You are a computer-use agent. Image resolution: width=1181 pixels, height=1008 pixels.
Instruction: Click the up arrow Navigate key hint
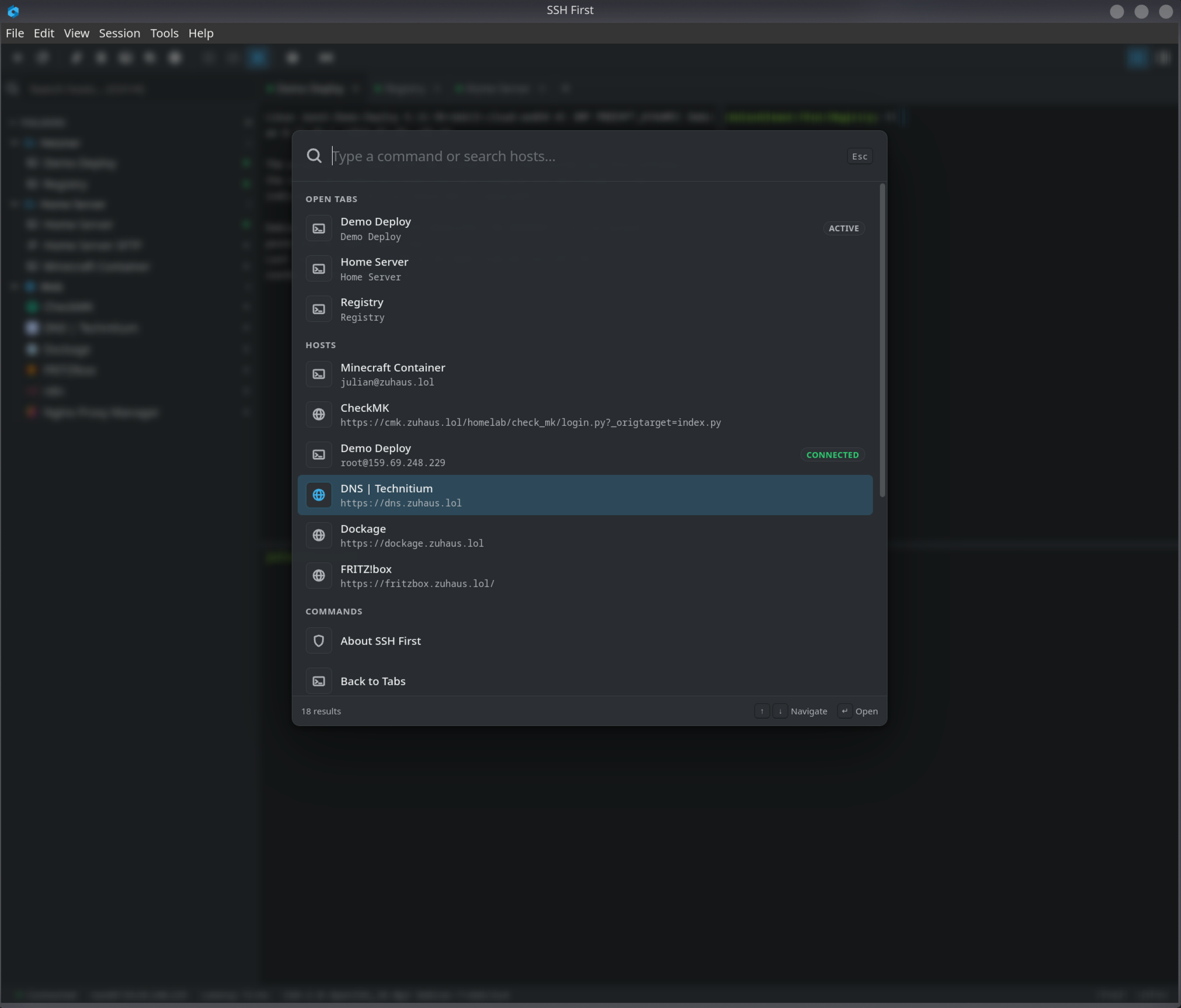click(762, 711)
